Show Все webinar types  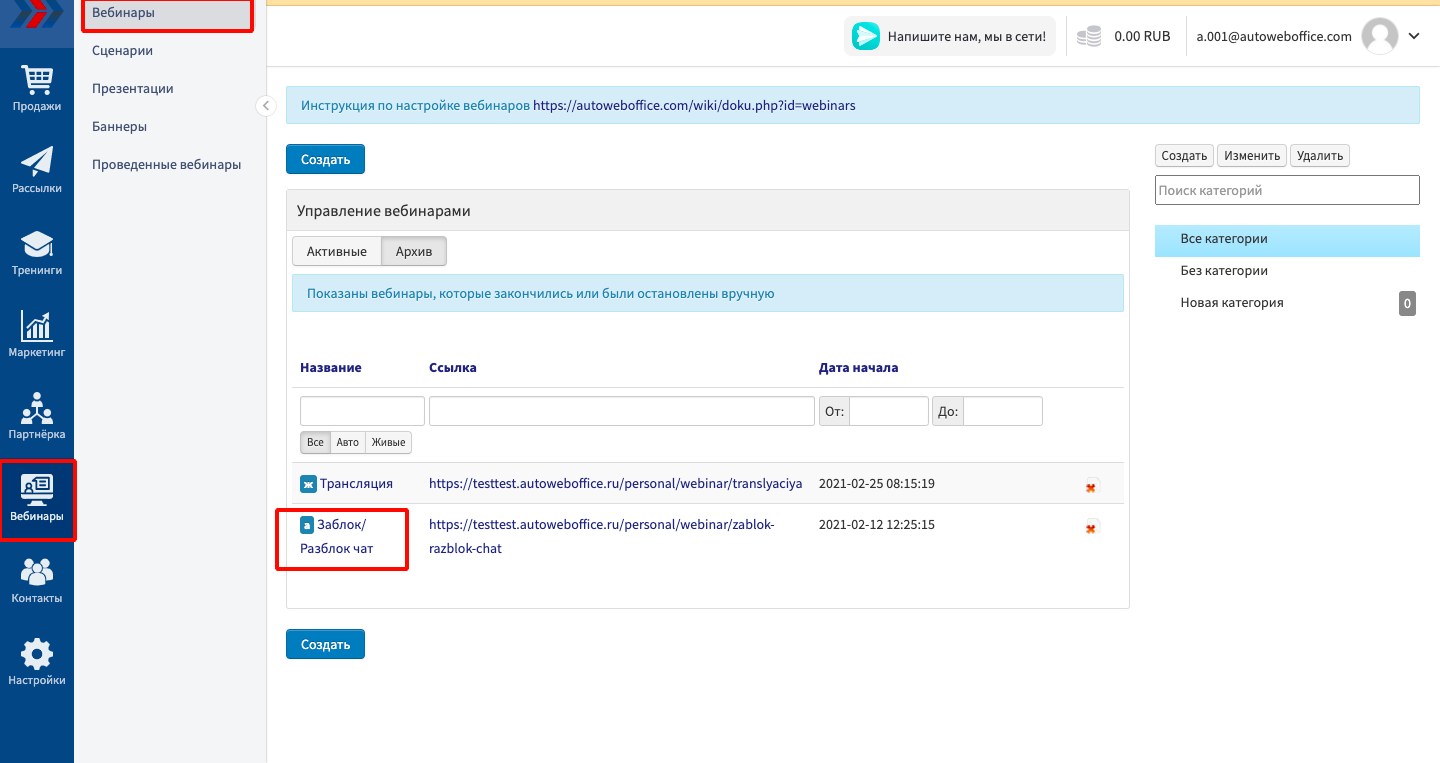[315, 442]
